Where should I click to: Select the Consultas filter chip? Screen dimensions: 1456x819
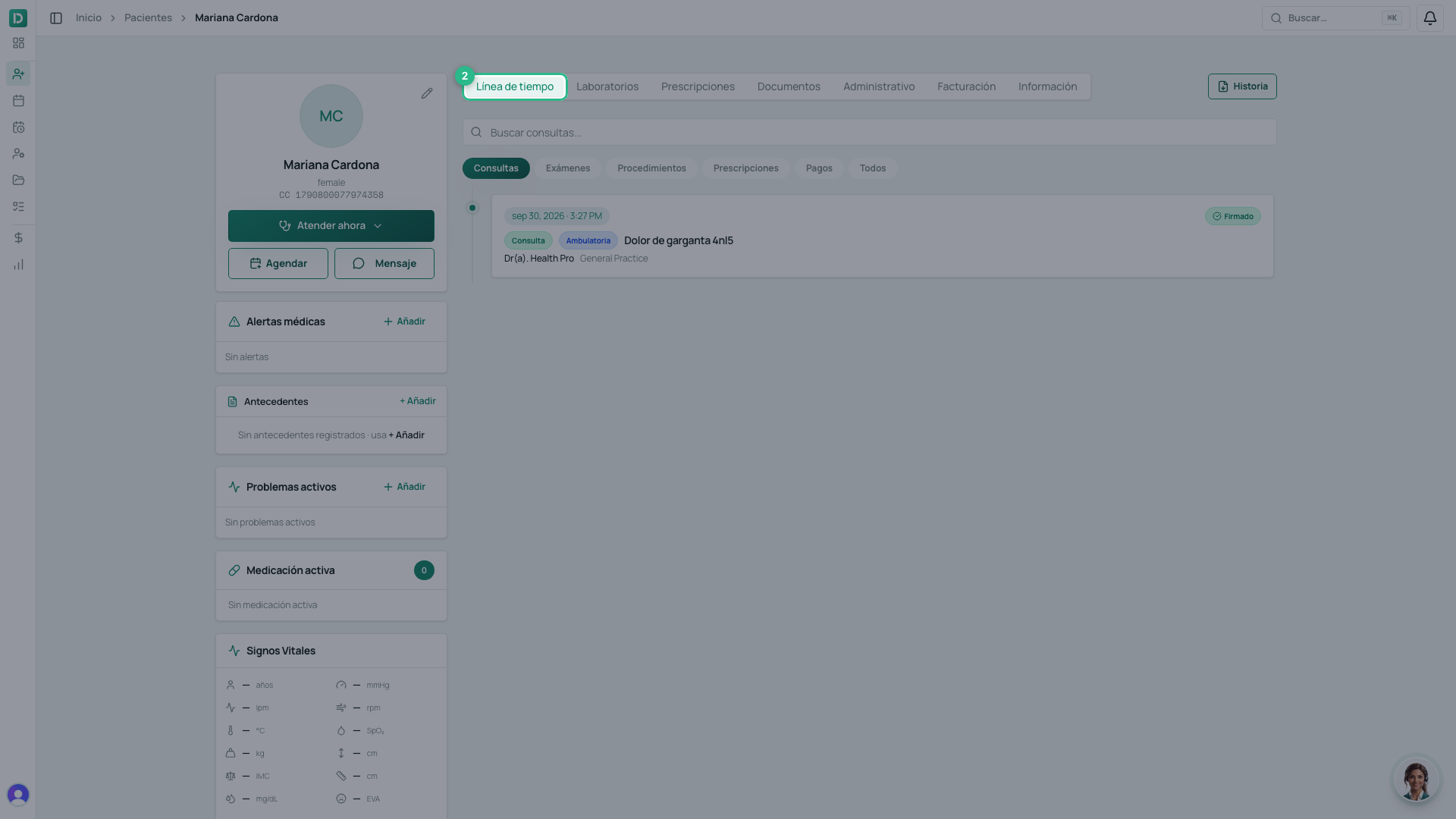(x=496, y=168)
